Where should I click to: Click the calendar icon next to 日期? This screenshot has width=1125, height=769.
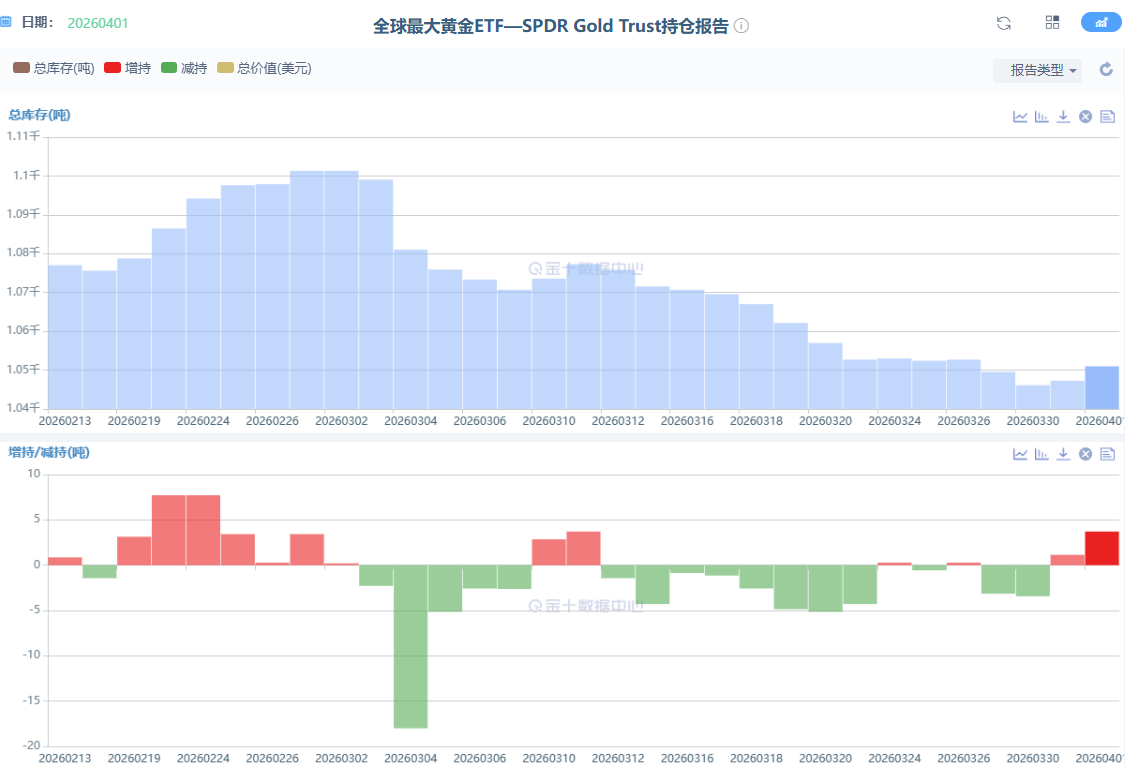click(6, 22)
